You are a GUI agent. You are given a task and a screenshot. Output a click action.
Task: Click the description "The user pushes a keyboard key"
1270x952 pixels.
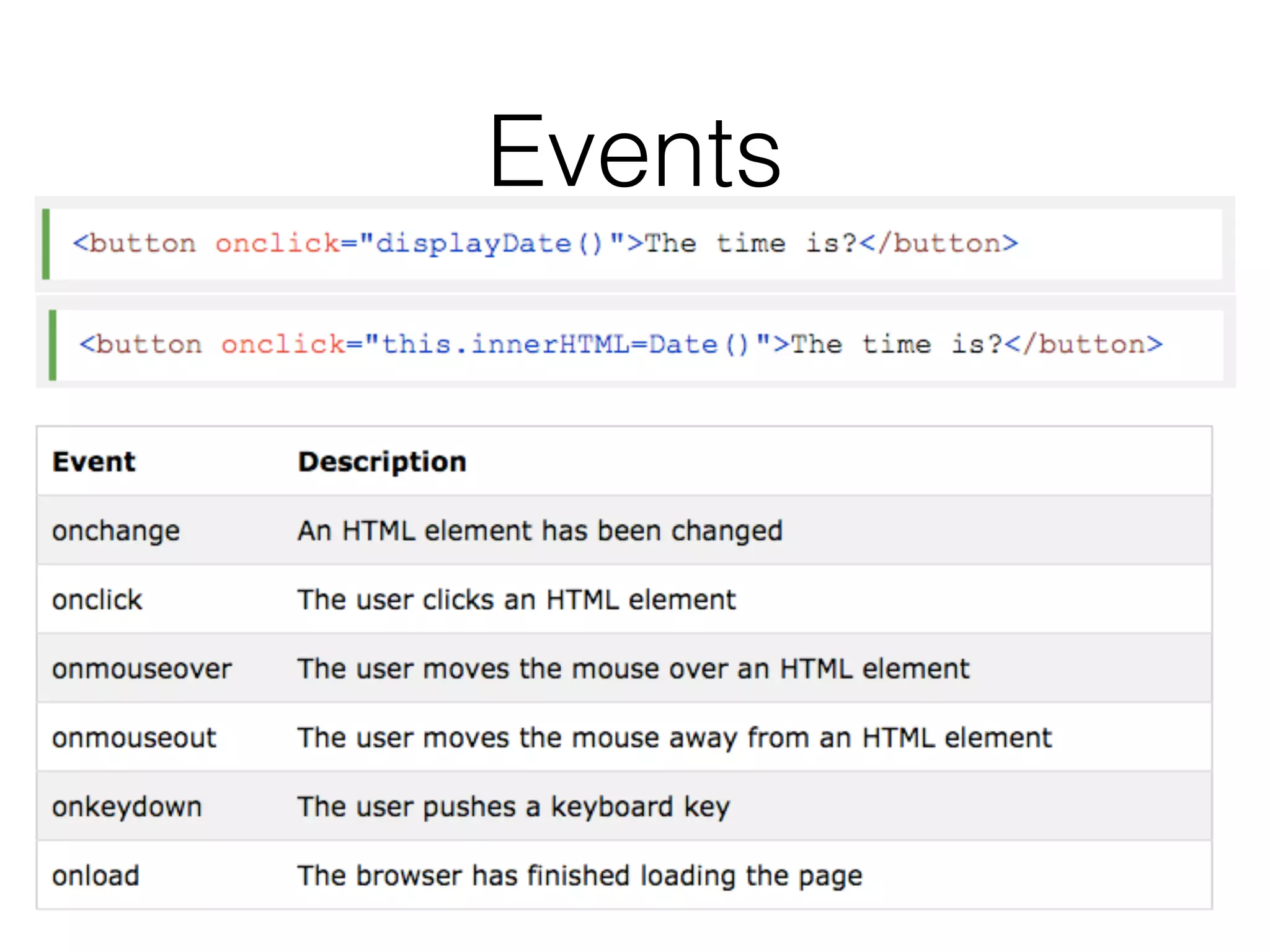coord(513,806)
